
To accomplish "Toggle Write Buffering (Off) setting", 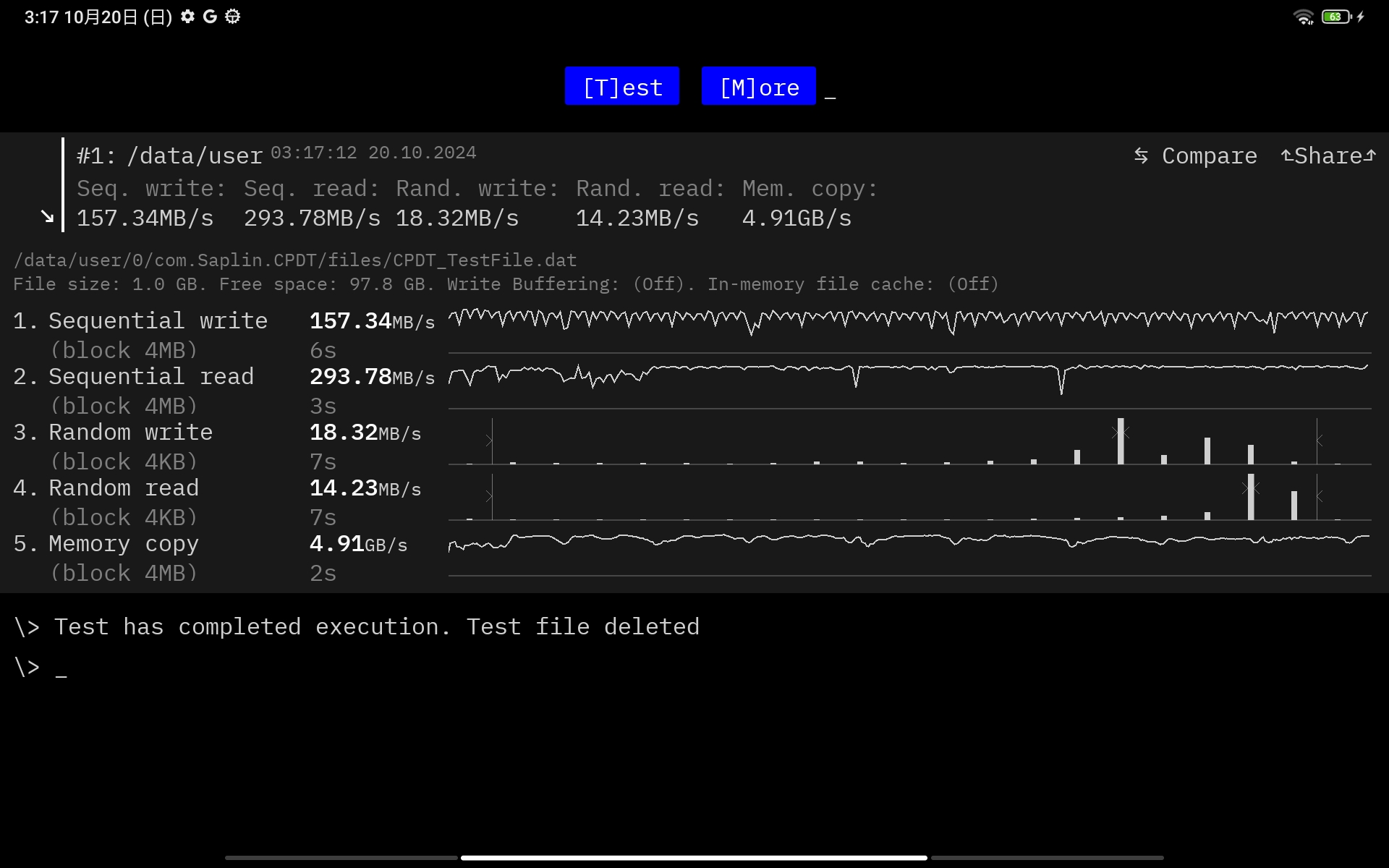I will coord(658,284).
